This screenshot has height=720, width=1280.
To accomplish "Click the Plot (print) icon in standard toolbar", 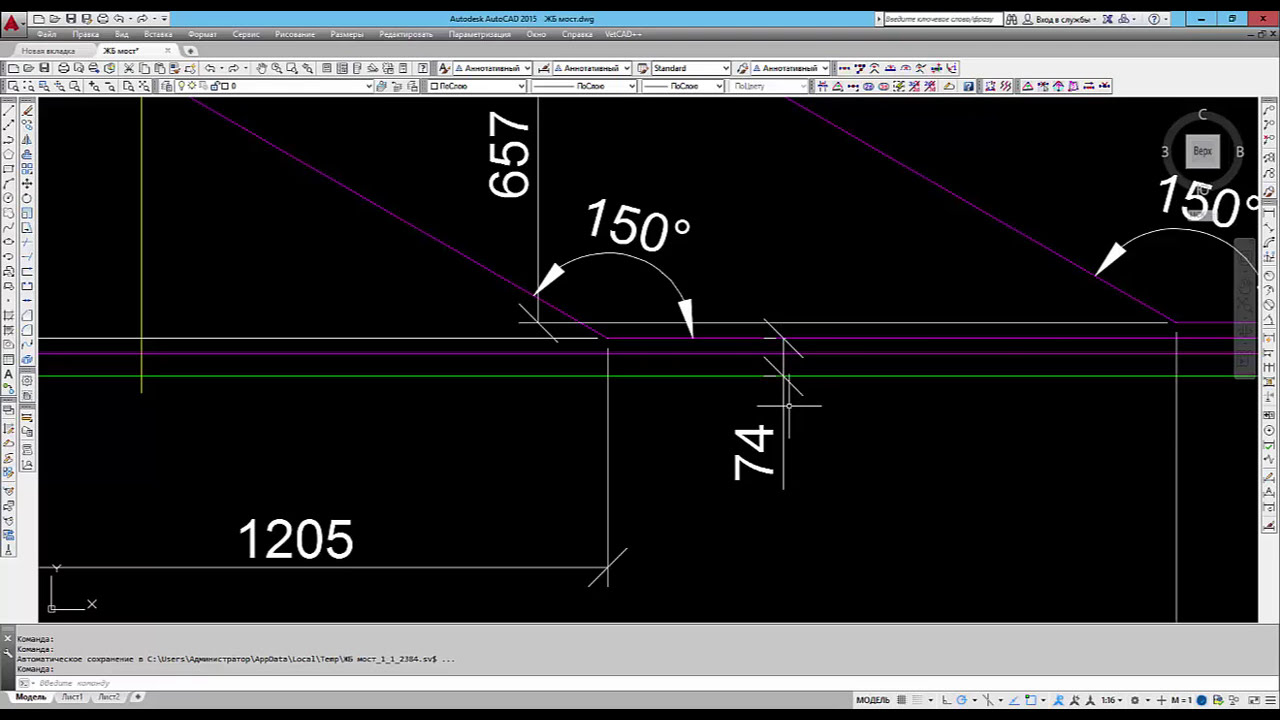I will click(63, 68).
